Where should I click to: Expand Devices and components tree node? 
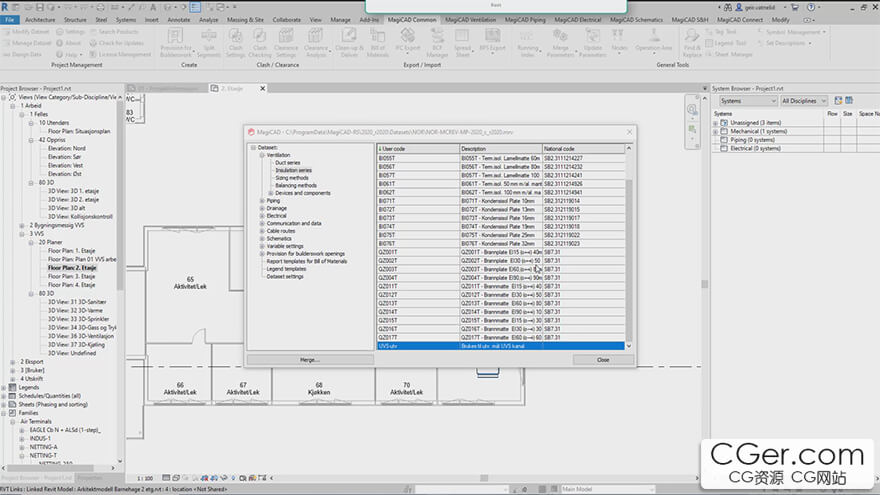[271, 193]
